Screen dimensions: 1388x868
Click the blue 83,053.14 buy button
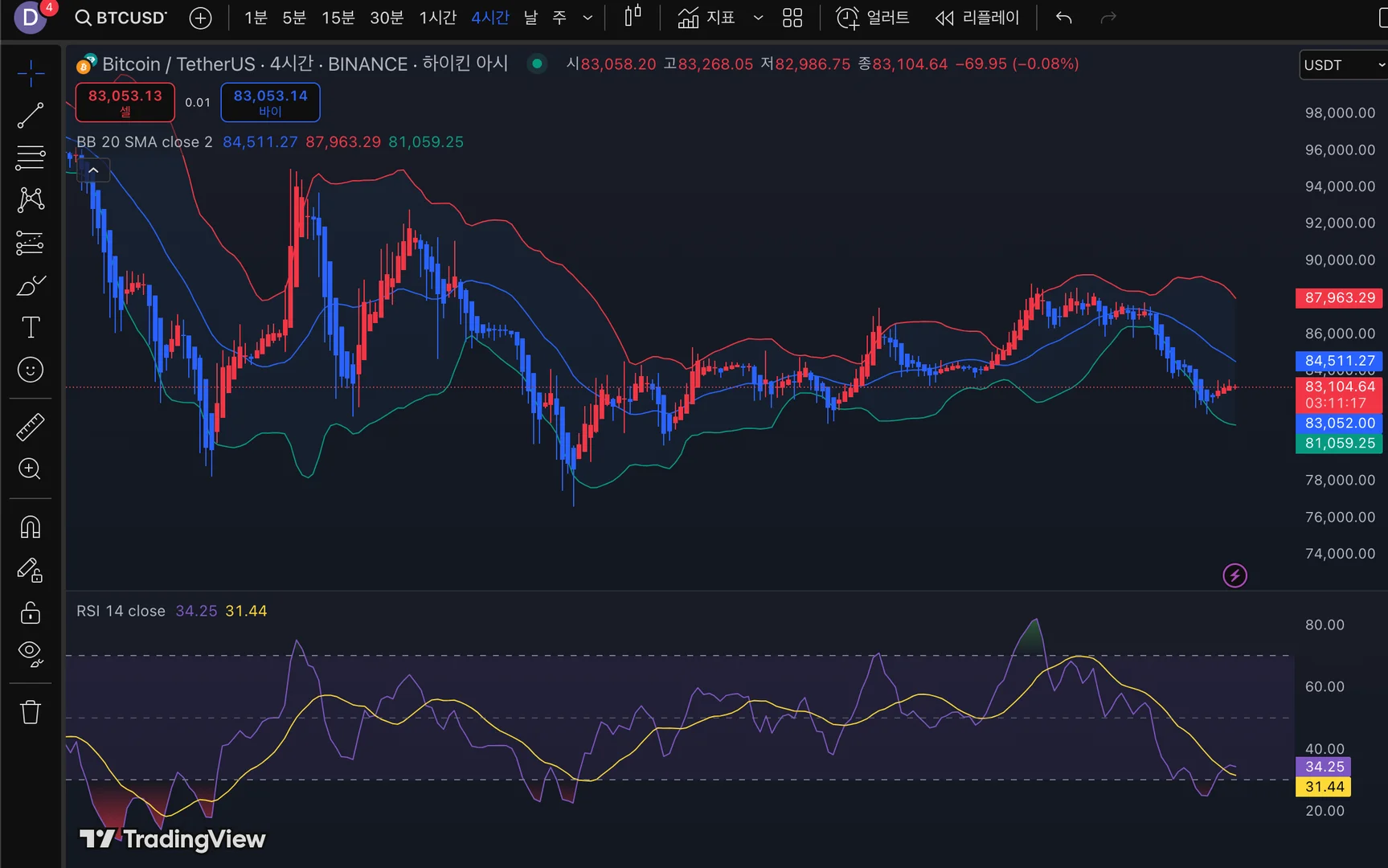click(x=271, y=102)
